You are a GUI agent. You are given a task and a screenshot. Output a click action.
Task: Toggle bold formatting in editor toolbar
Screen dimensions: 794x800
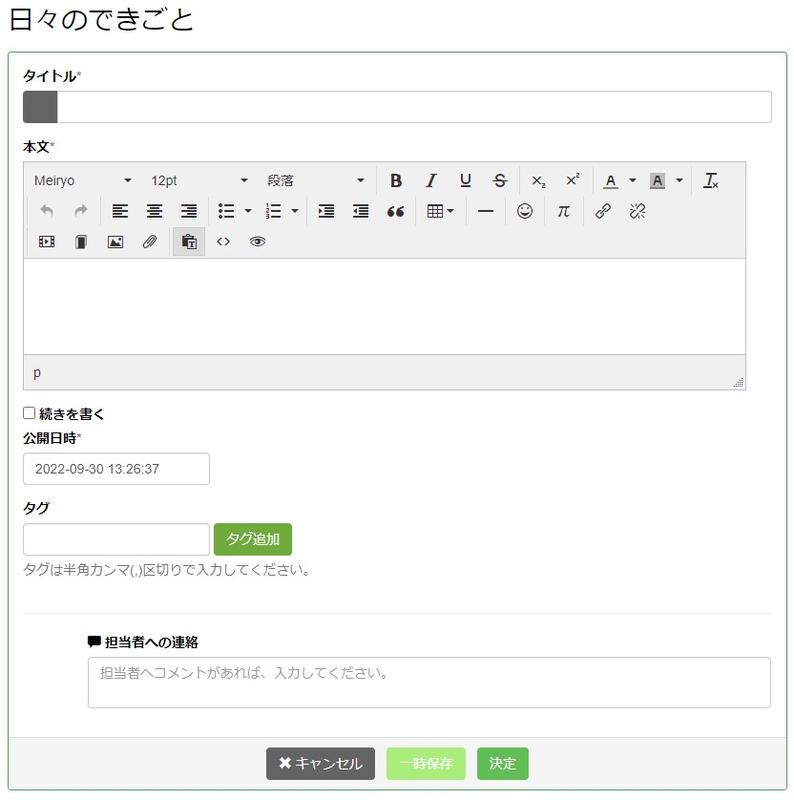pos(396,181)
